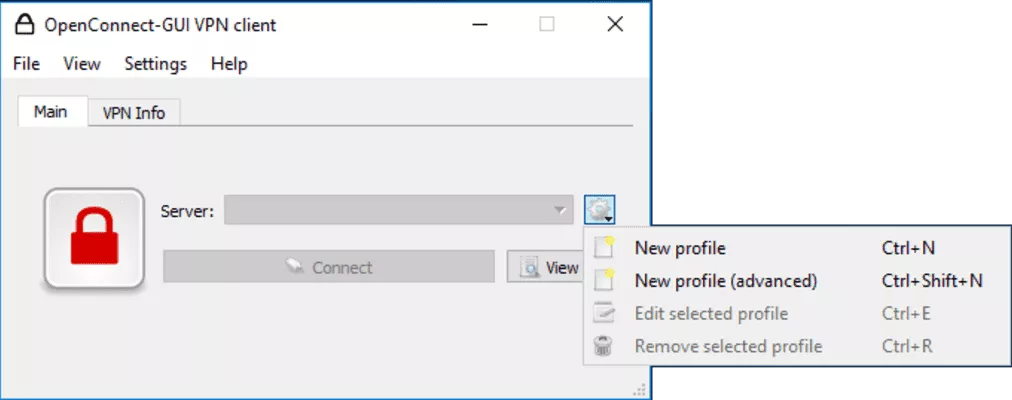This screenshot has width=1012, height=400.
Task: Click the gear profile settings icon
Action: click(599, 210)
